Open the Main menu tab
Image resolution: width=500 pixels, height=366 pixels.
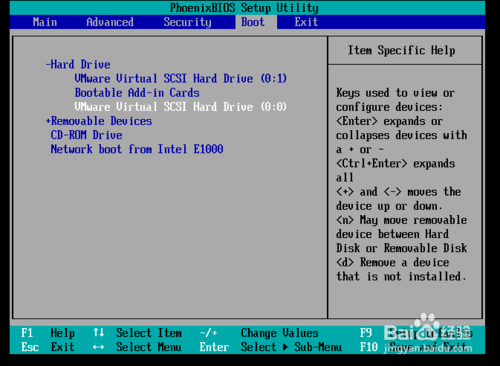45,22
